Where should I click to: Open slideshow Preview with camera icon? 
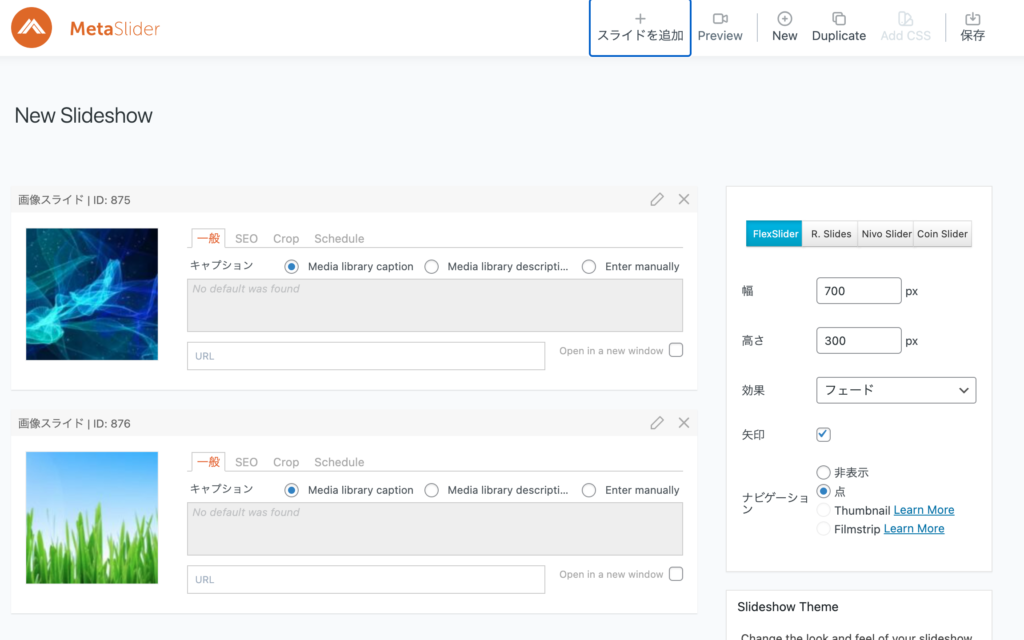coord(720,19)
